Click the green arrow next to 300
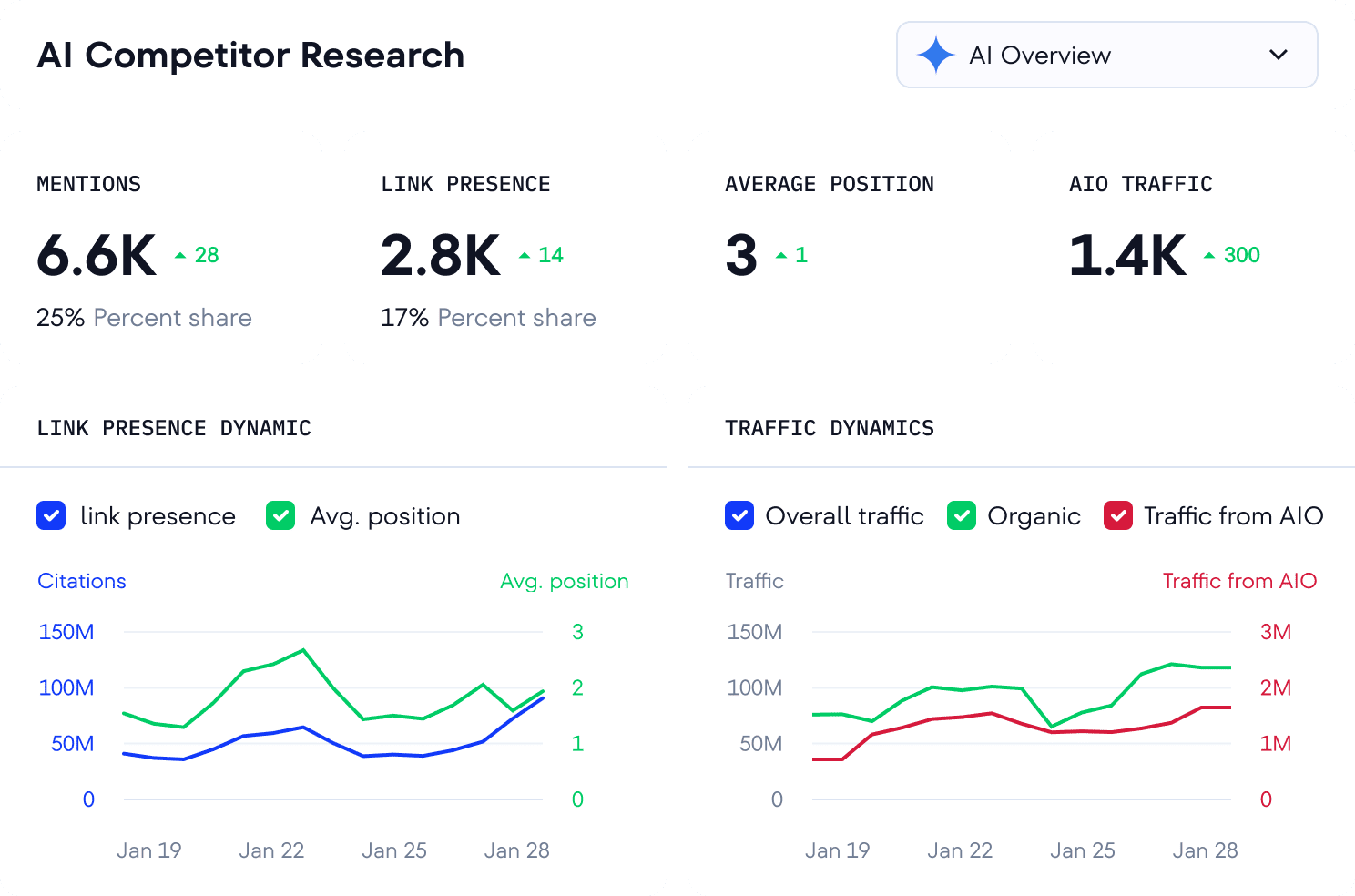This screenshot has width=1355, height=896. click(x=1210, y=256)
